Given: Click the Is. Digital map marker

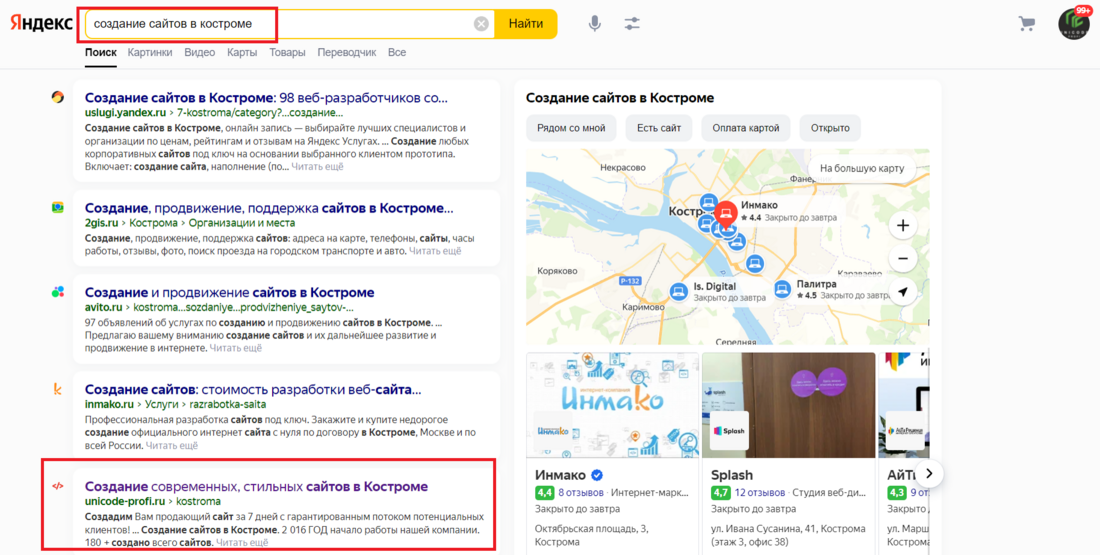Looking at the screenshot, I should point(678,292).
